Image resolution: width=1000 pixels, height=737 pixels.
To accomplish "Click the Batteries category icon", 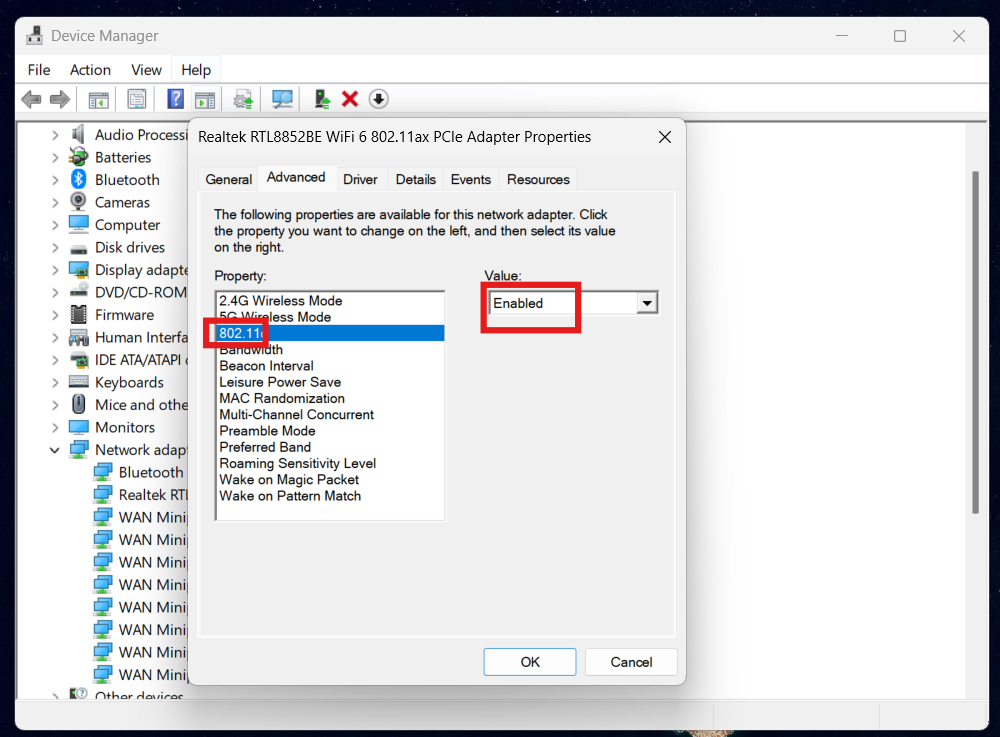I will click(78, 157).
